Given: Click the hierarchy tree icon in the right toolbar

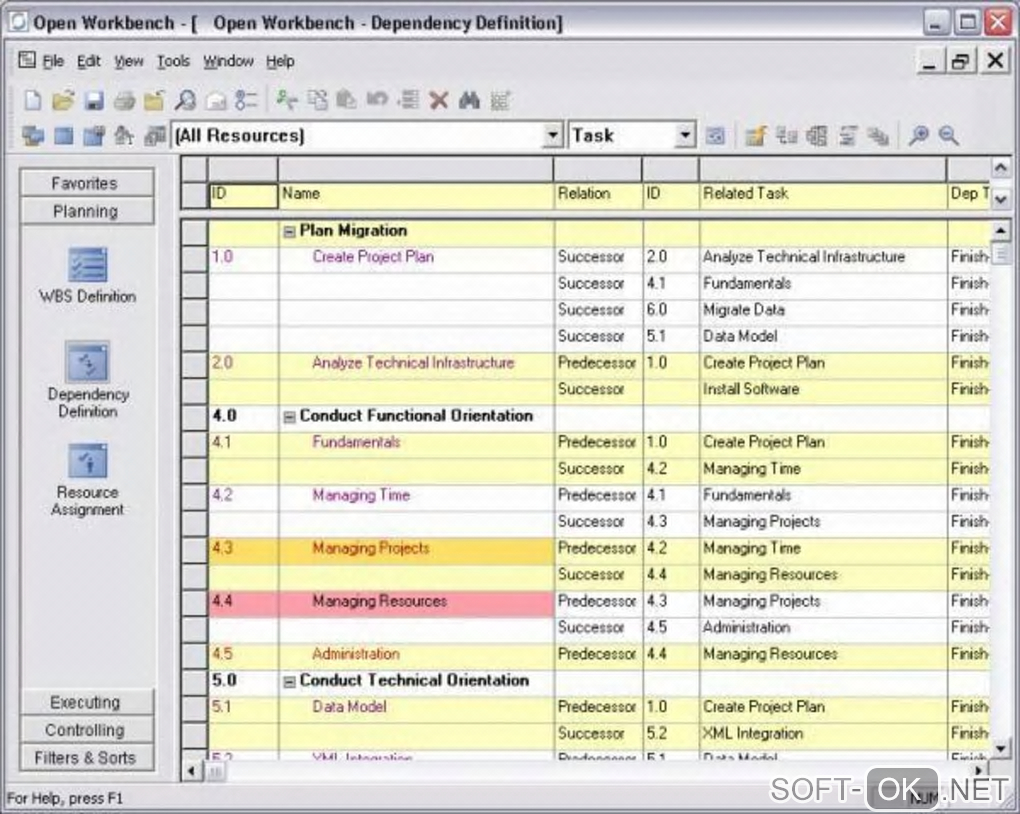Looking at the screenshot, I should pos(786,136).
